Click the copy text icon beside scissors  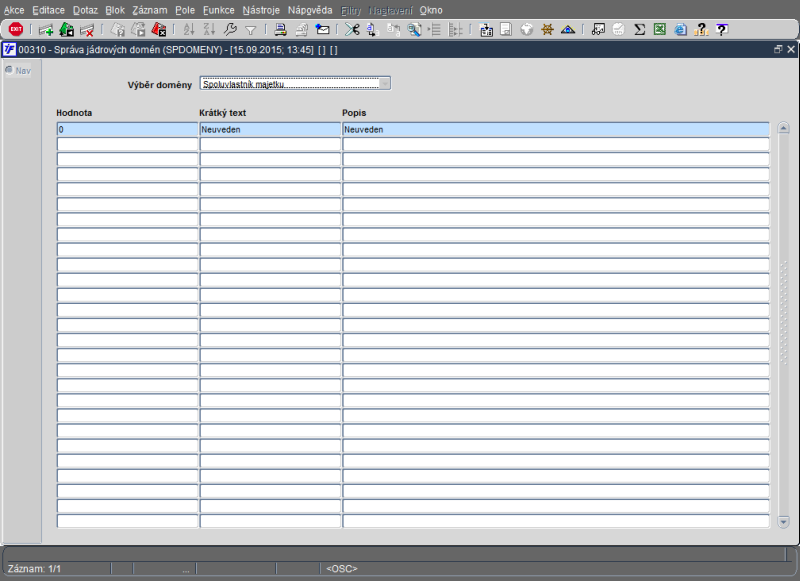[372, 30]
